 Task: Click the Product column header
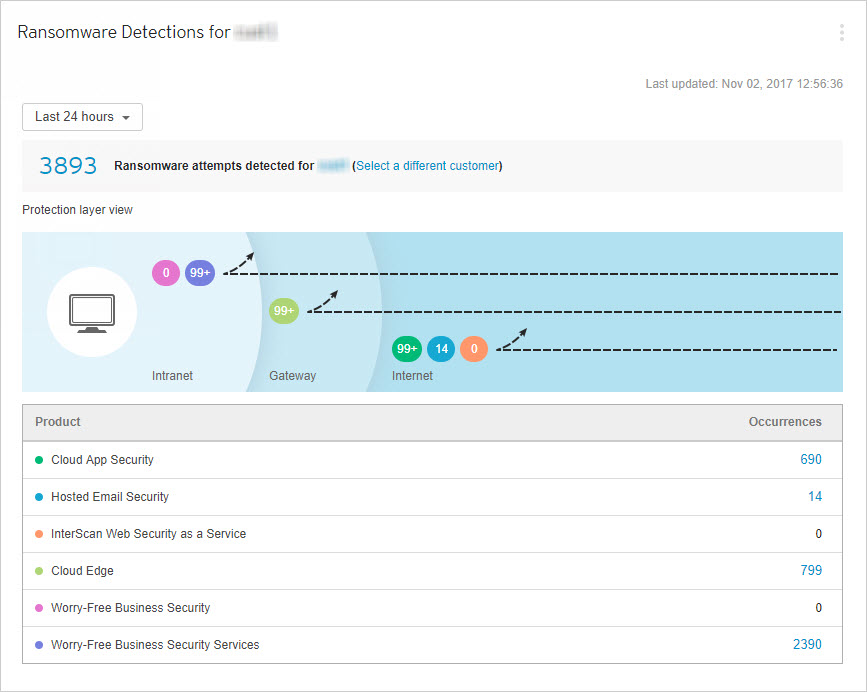(x=58, y=422)
